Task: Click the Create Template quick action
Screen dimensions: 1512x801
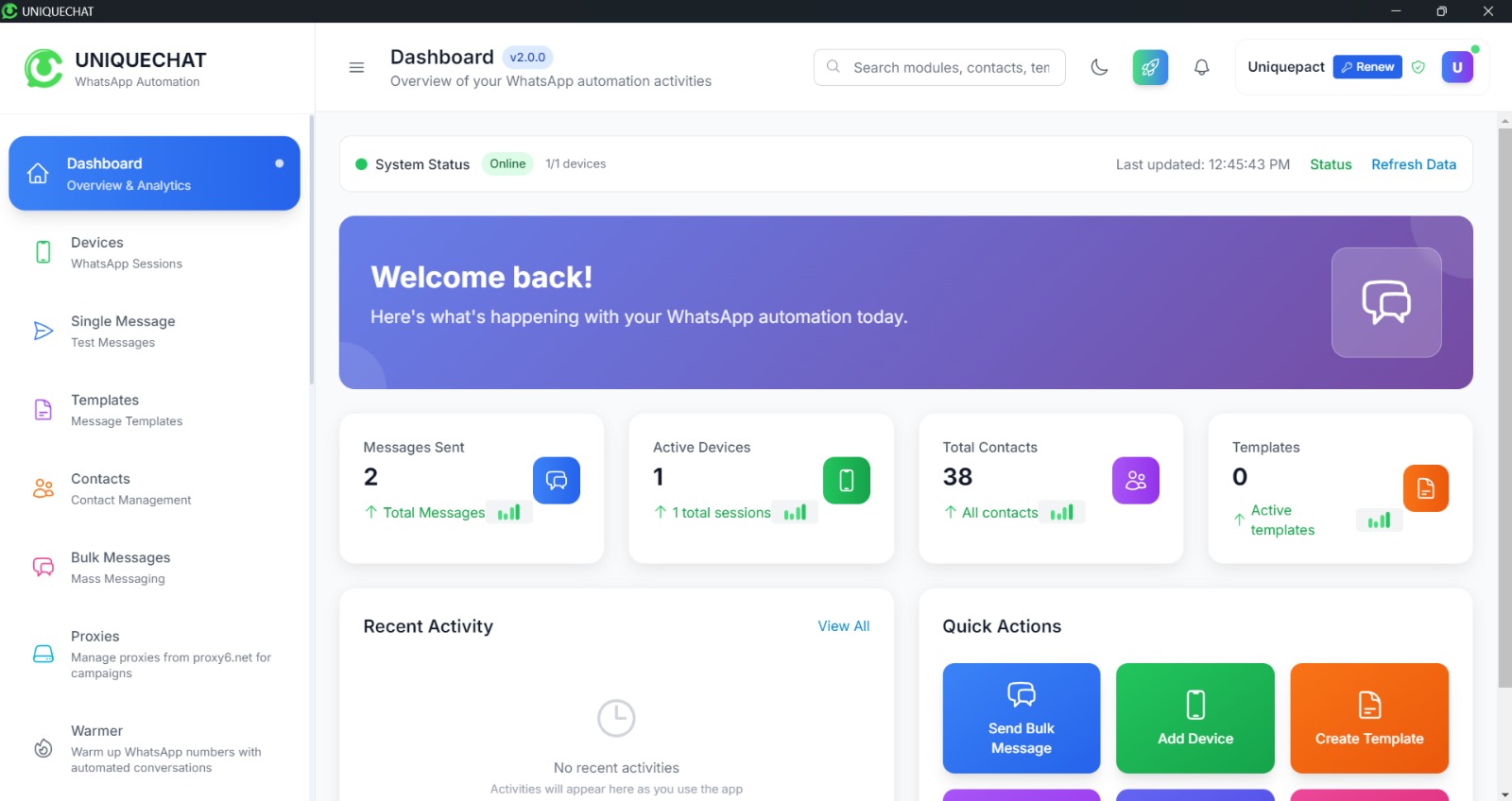Action: point(1369,718)
